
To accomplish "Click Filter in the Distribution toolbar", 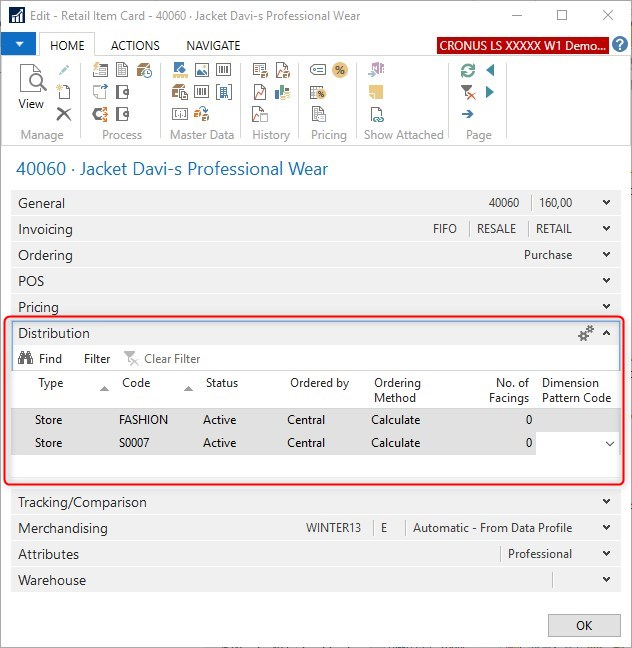I will tap(97, 359).
